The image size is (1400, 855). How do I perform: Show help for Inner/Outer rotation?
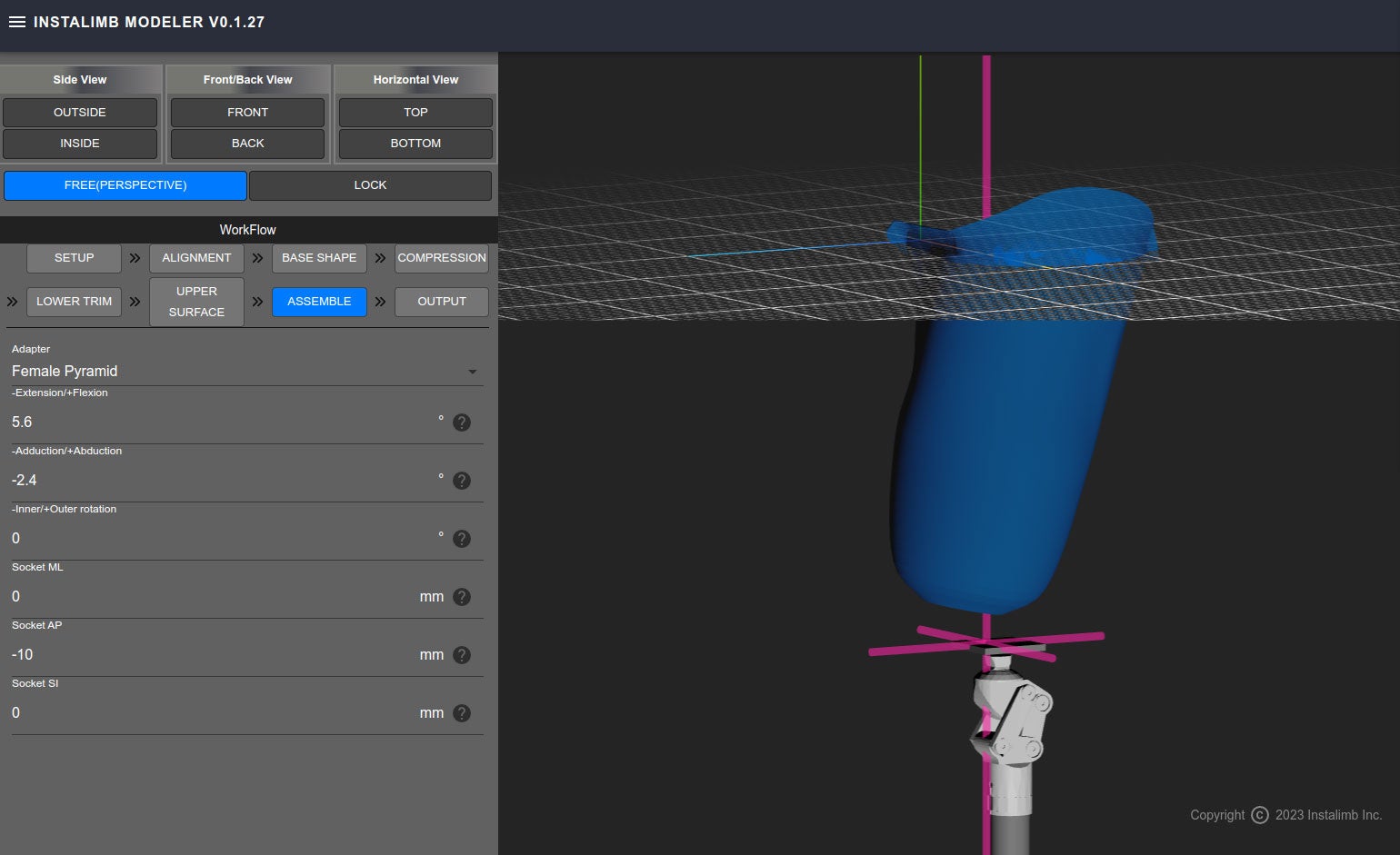click(462, 539)
